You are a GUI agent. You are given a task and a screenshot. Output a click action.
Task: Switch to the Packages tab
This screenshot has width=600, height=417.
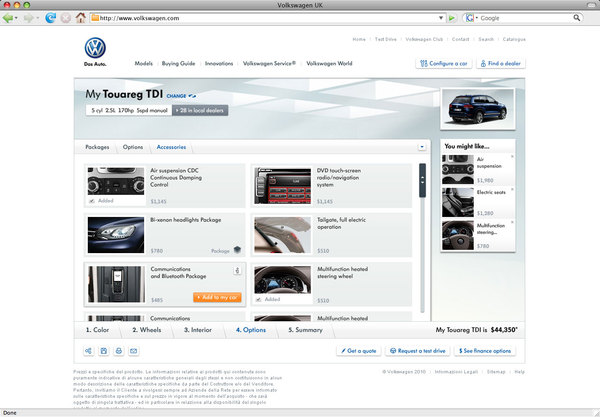pos(98,147)
